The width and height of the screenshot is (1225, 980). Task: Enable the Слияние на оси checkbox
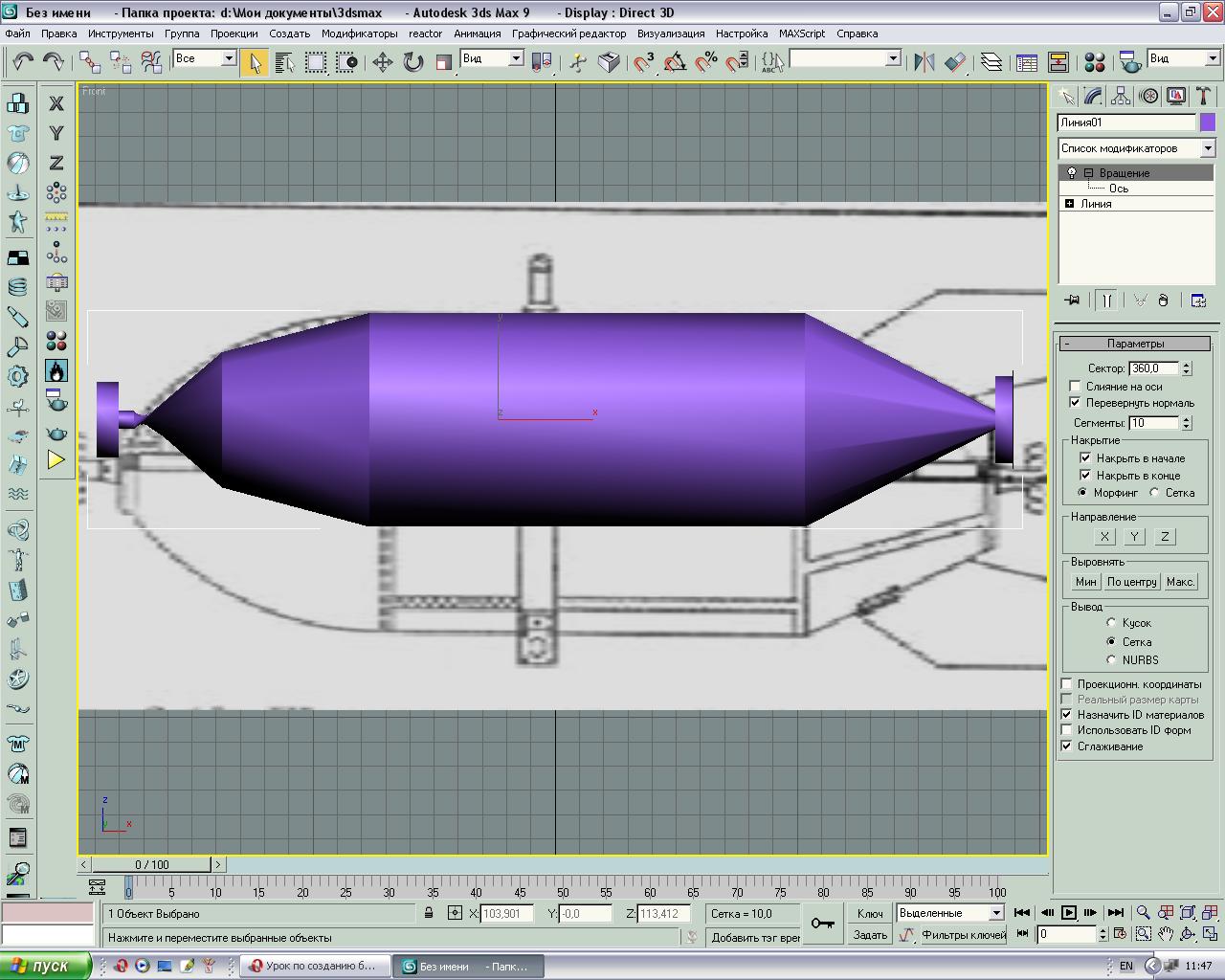click(x=1075, y=387)
